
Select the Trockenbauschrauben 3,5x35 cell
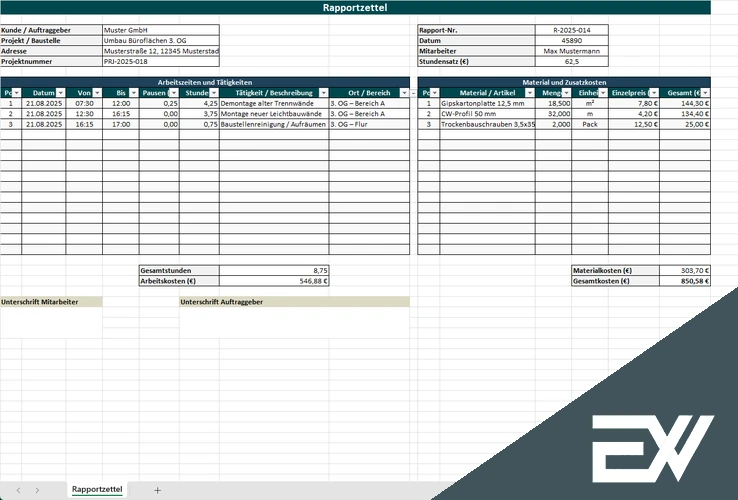pos(488,124)
